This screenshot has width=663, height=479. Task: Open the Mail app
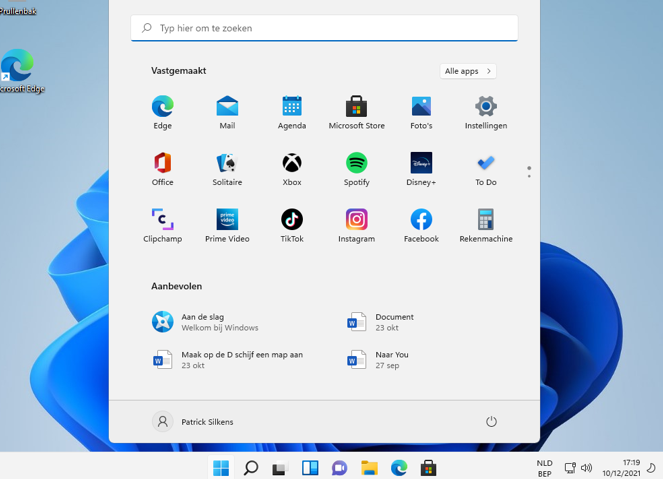pos(227,112)
